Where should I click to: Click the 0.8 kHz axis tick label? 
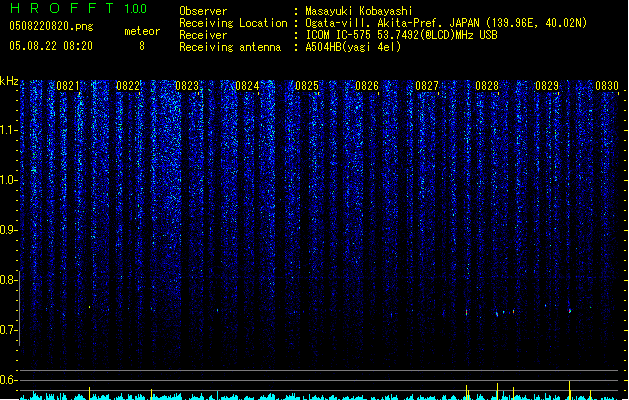pos(8,280)
